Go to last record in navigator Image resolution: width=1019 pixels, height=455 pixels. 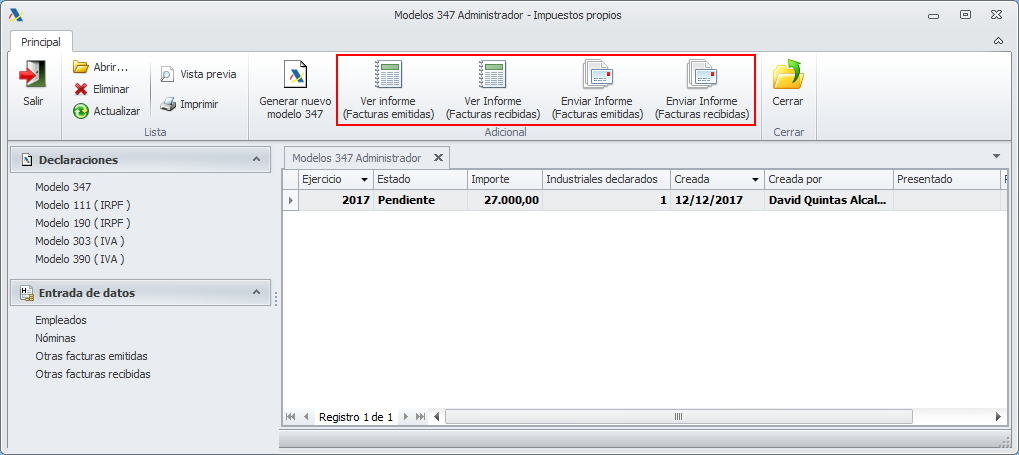tap(420, 417)
